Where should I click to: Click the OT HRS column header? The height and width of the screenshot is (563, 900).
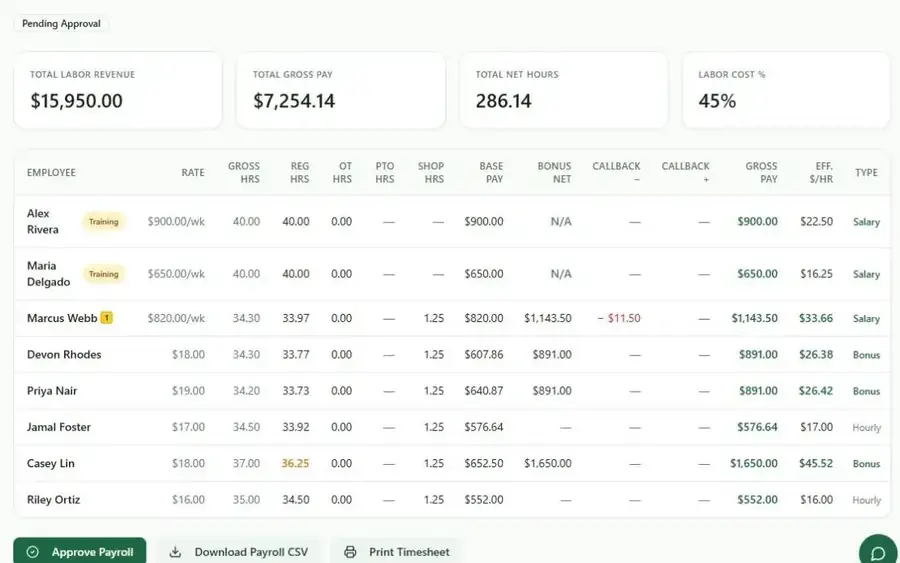(343, 172)
